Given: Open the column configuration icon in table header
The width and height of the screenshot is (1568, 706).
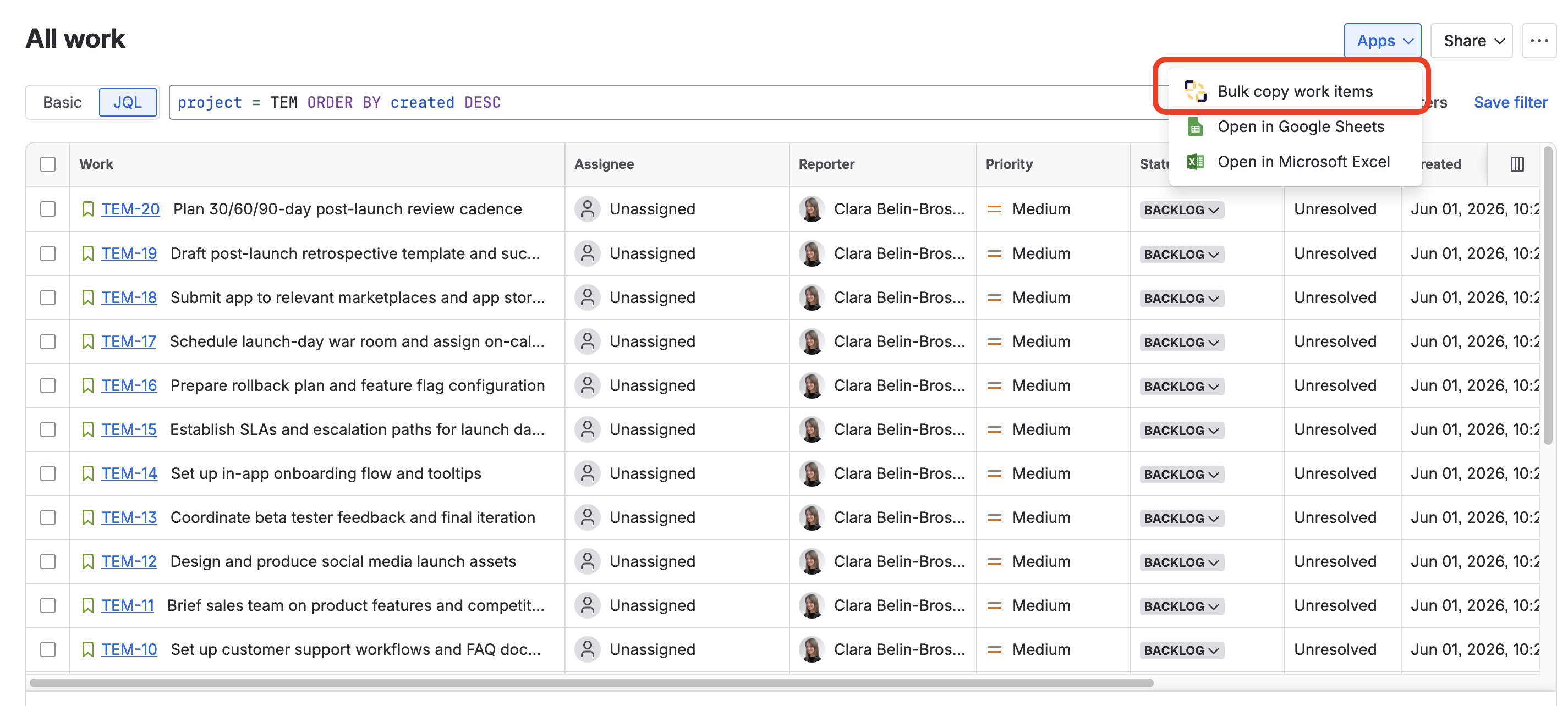Looking at the screenshot, I should pos(1517,164).
